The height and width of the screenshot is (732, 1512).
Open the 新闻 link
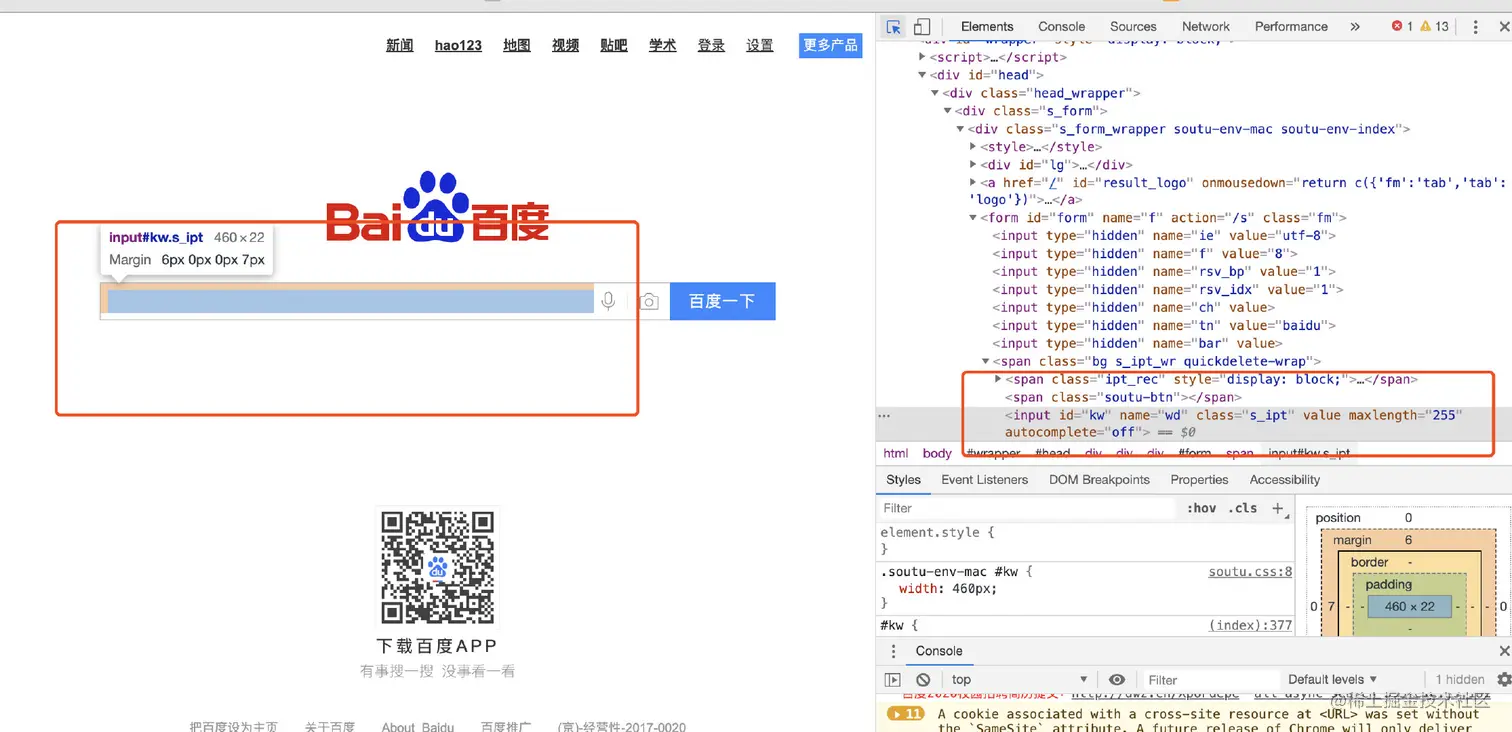pos(400,45)
